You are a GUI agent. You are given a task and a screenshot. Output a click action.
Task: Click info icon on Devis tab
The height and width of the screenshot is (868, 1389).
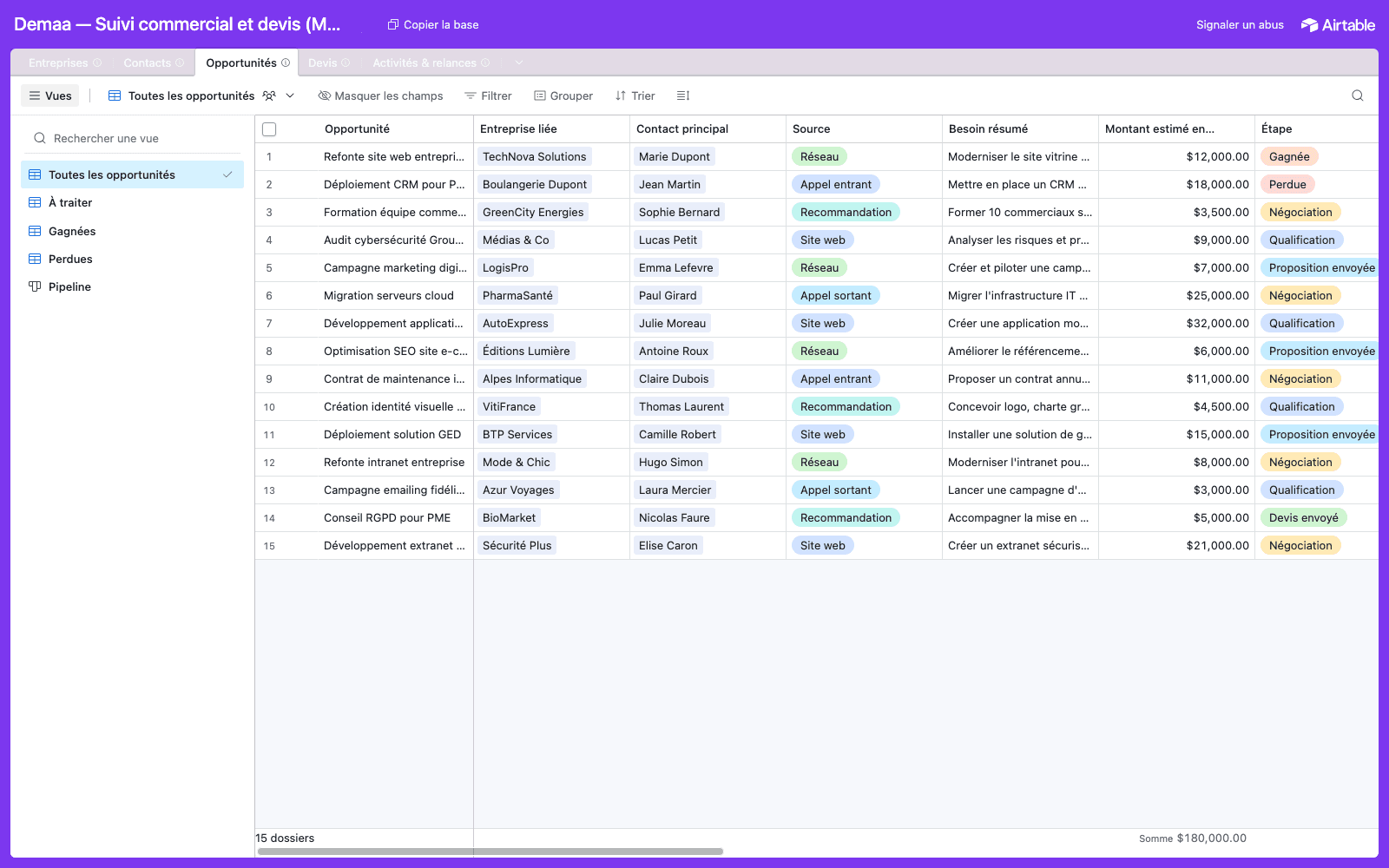(346, 62)
